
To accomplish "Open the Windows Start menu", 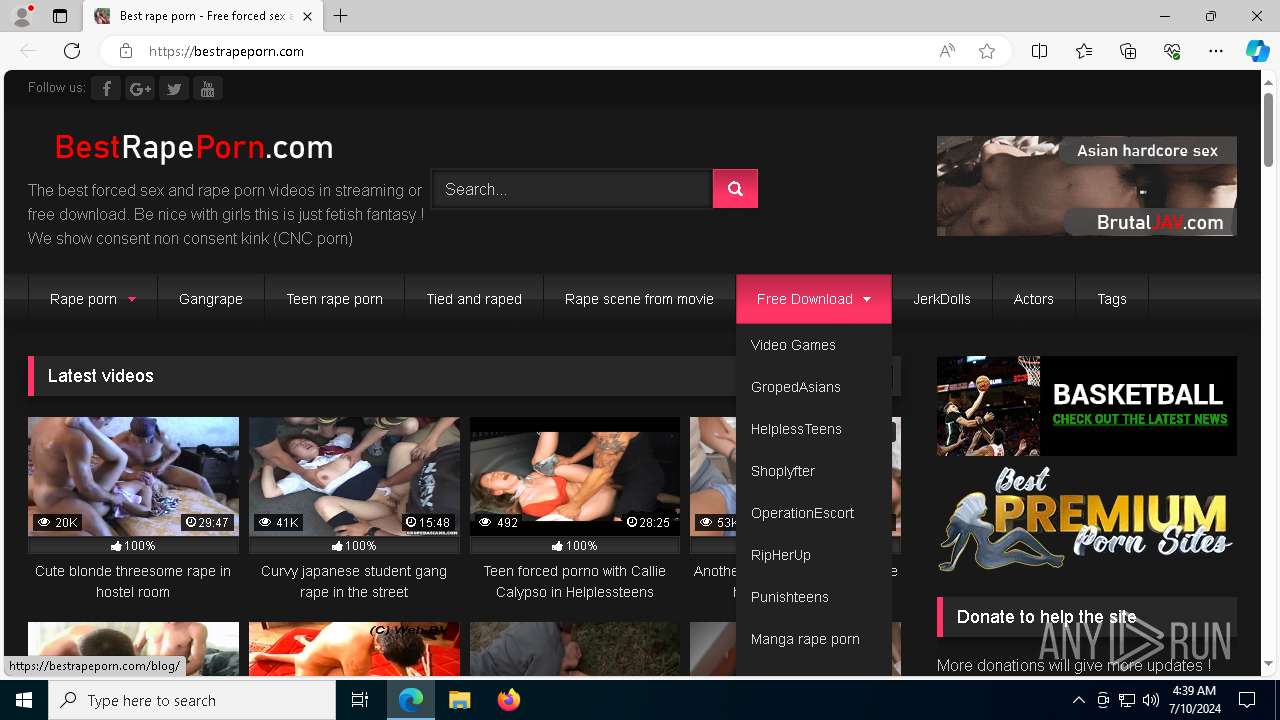I will (x=24, y=700).
